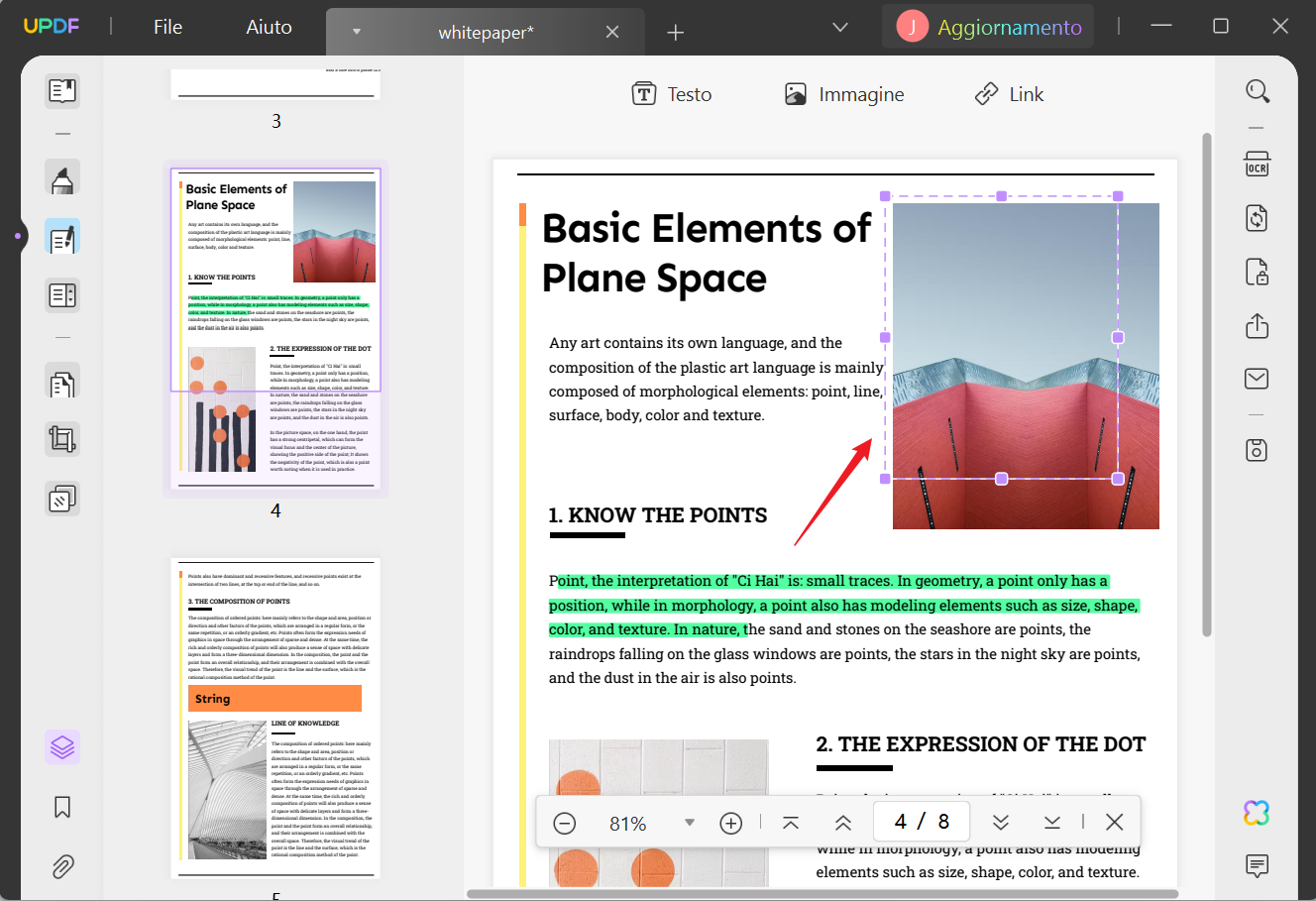This screenshot has height=901, width=1316.
Task: Jump to last page arrow
Action: [x=1052, y=823]
